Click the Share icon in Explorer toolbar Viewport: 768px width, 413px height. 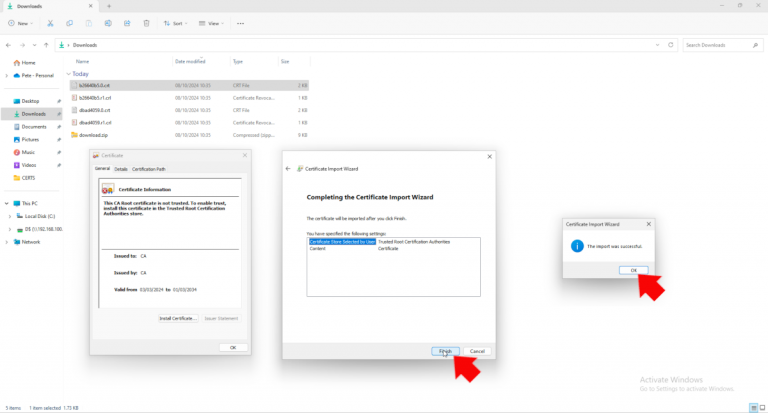pos(127,22)
